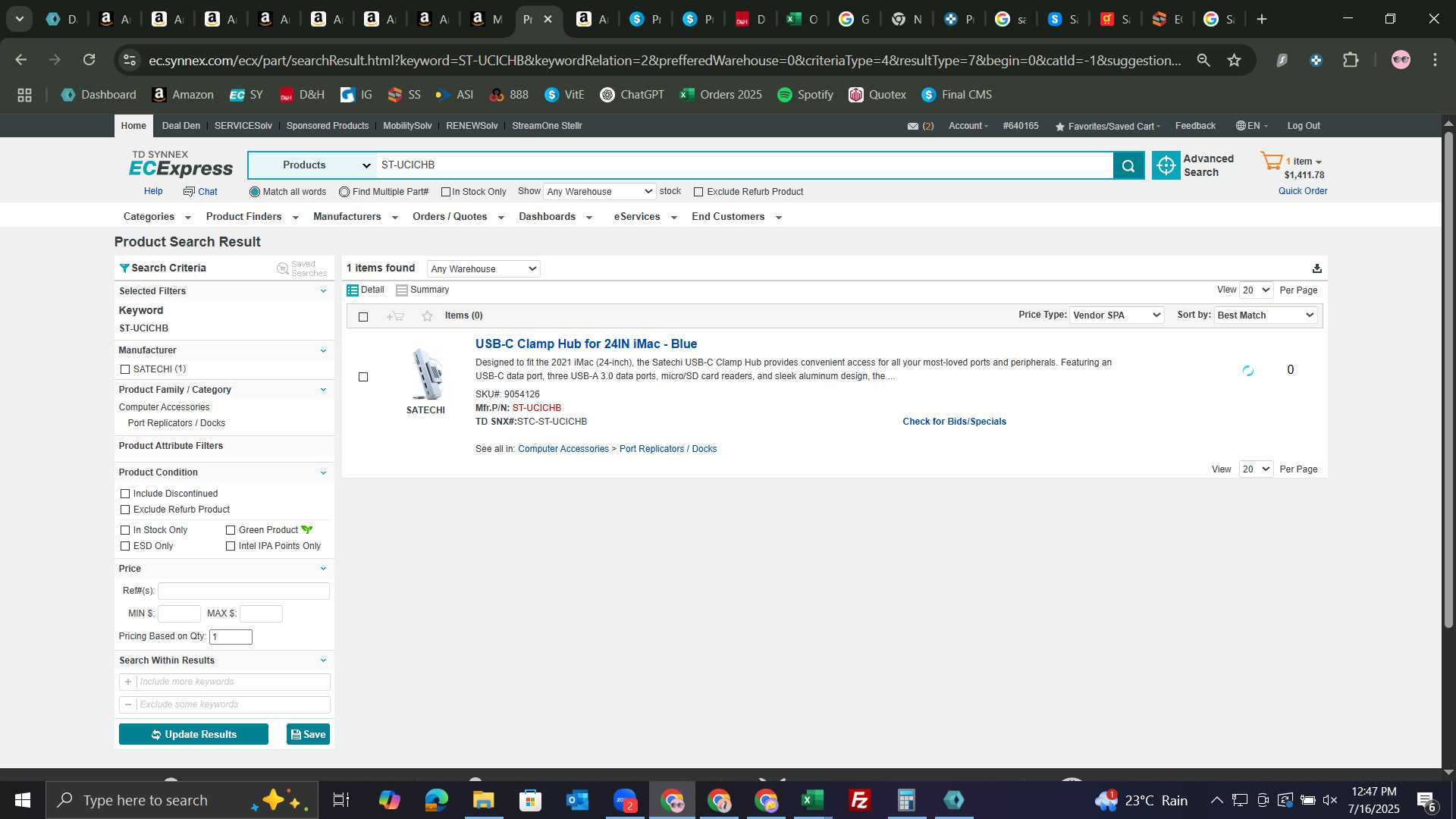Select the Find Multiple Part# radio button
Screen dimensions: 1456x819
pos(344,193)
